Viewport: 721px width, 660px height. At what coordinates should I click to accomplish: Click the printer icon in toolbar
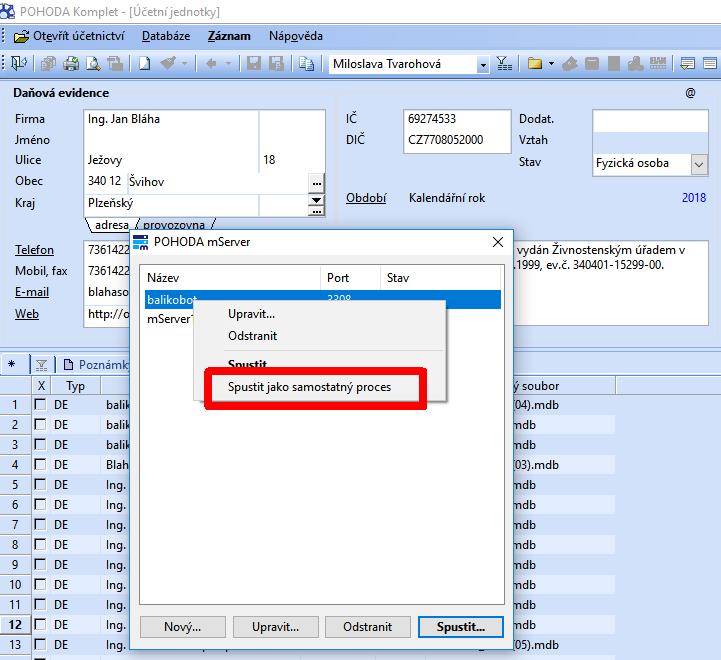coord(71,63)
